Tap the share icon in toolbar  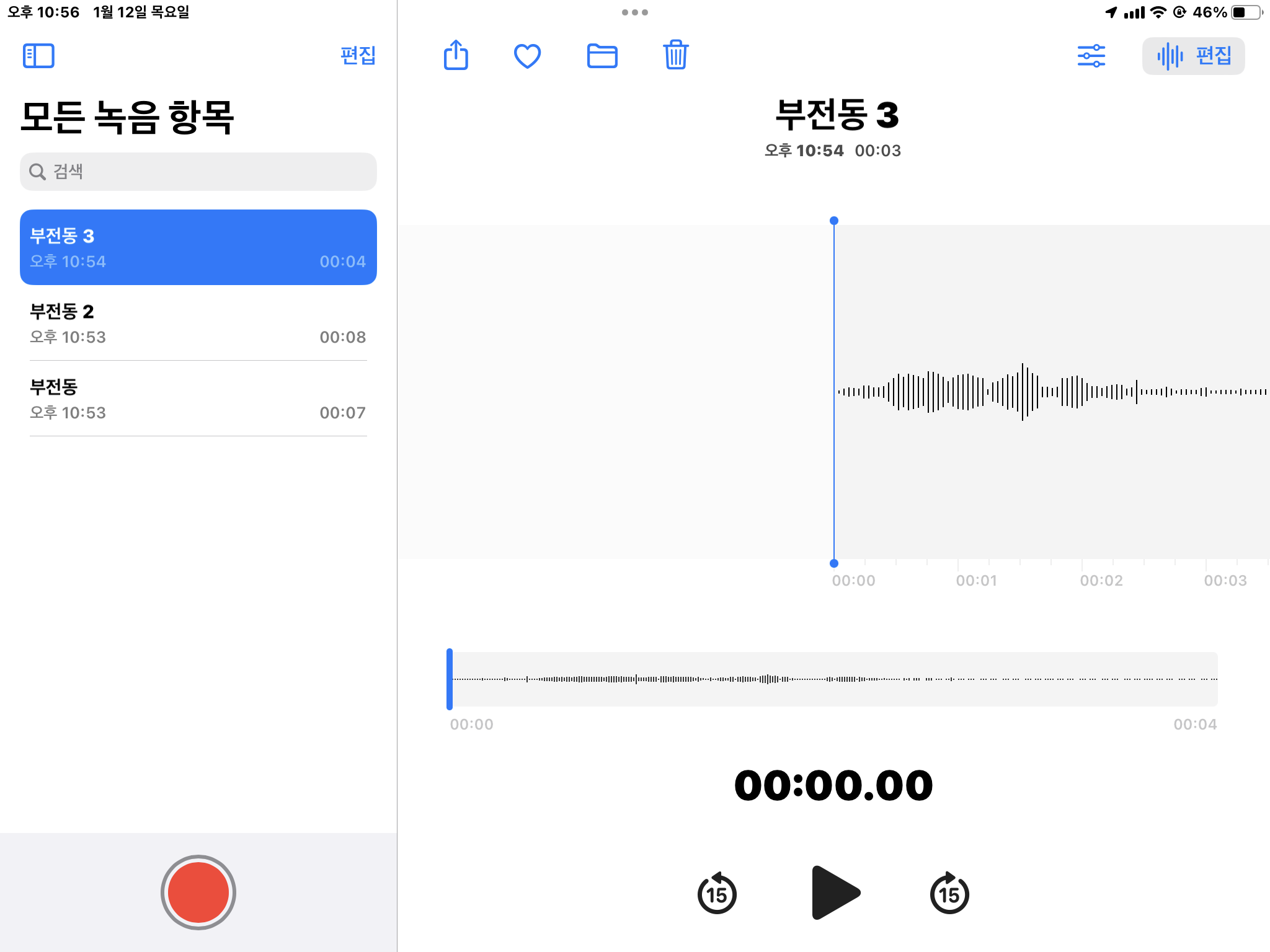pos(456,55)
